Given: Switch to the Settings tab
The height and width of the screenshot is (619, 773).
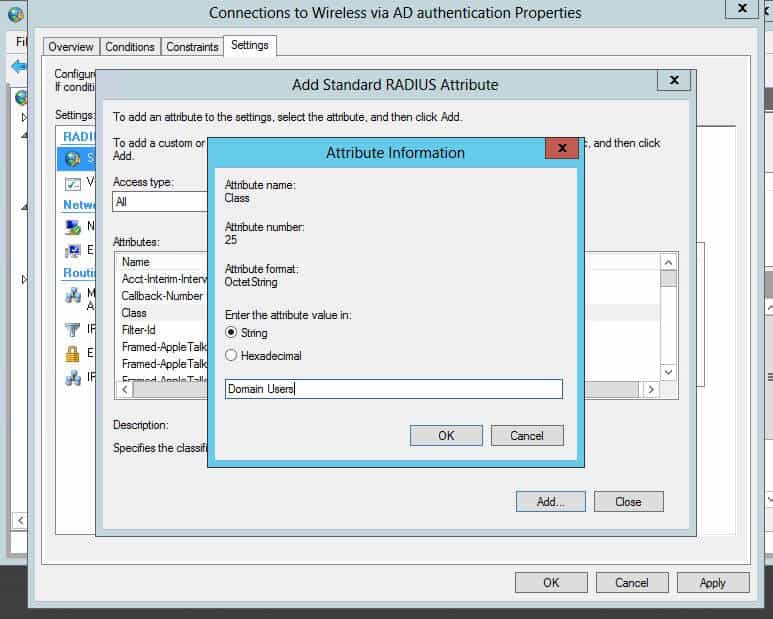Looking at the screenshot, I should (250, 45).
